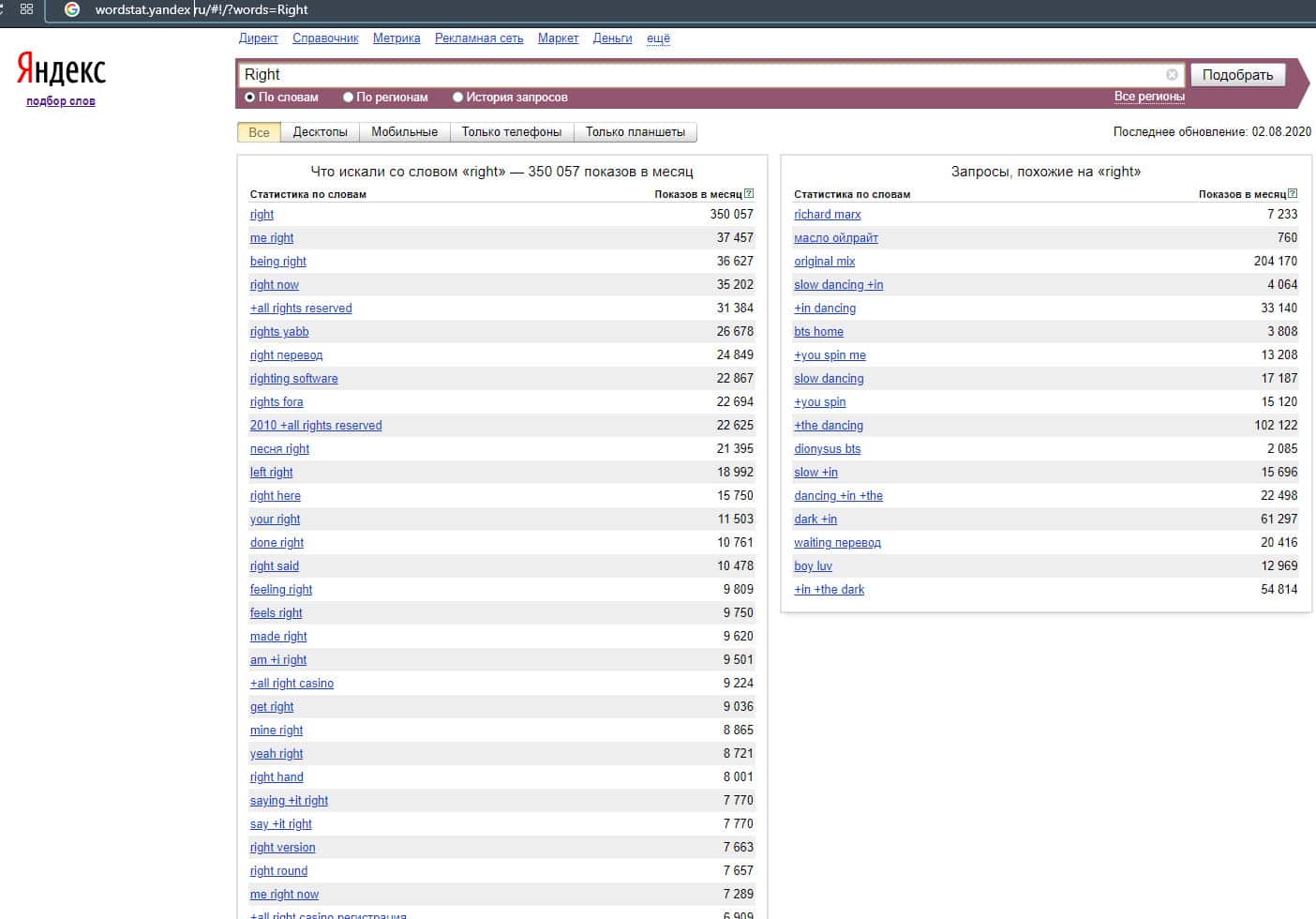Image resolution: width=1316 pixels, height=919 pixels.
Task: Click help icon beside left column header
Action: [x=749, y=194]
